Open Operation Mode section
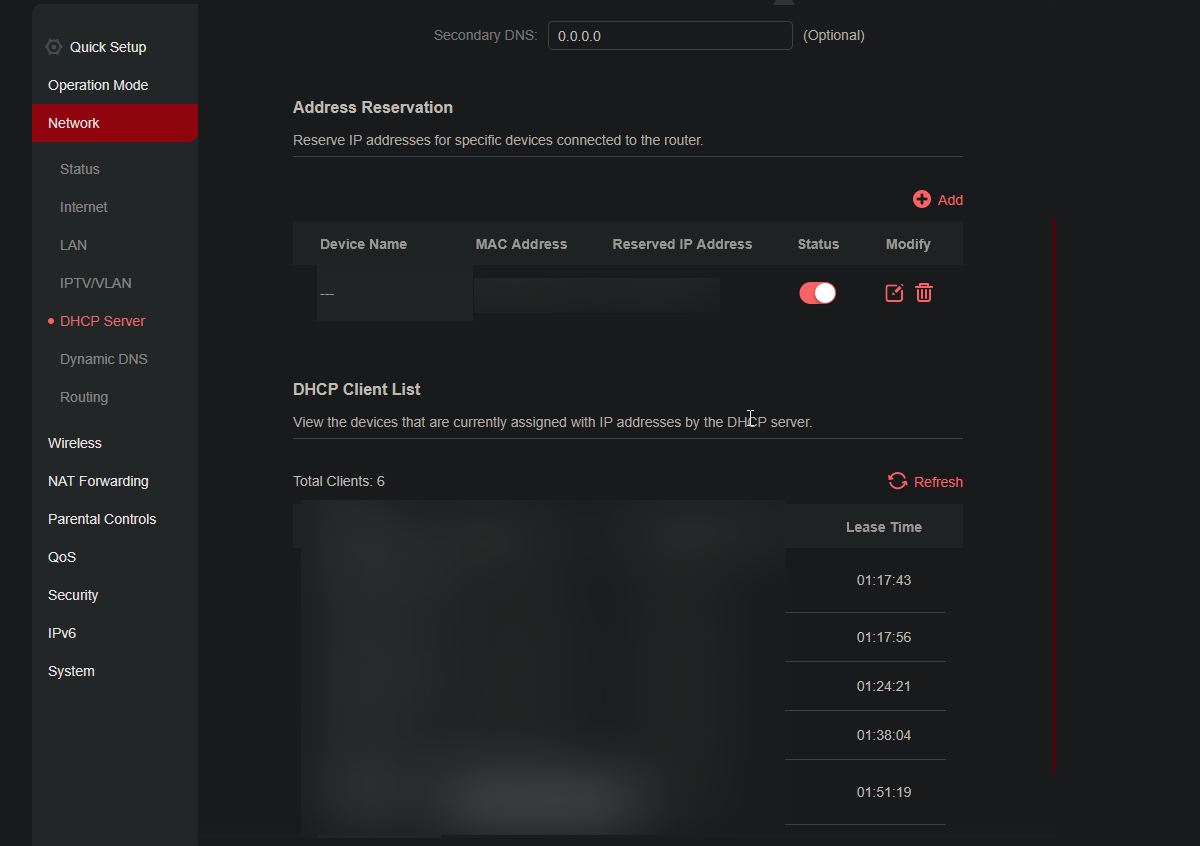The image size is (1200, 846). pos(98,85)
